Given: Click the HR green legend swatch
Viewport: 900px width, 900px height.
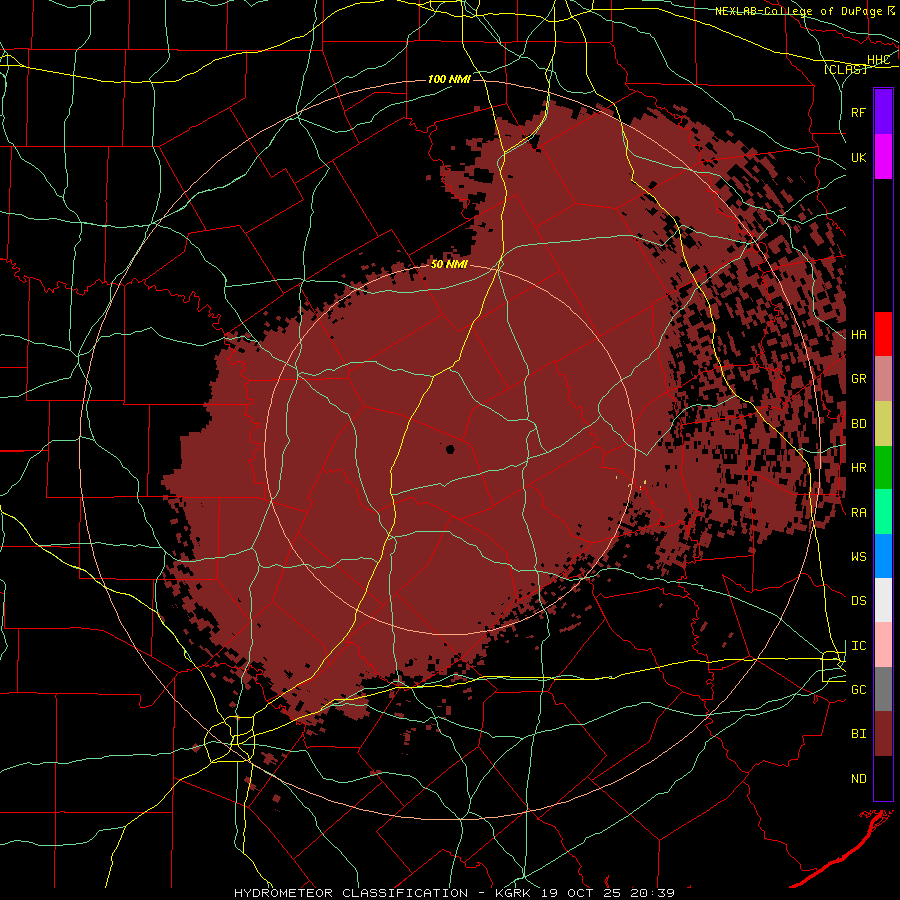Looking at the screenshot, I should pos(883,468).
